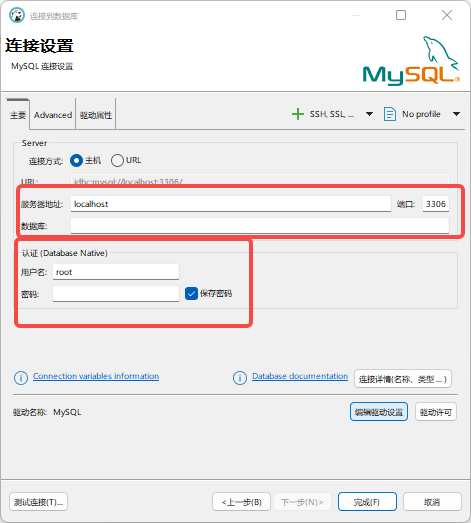Click the 端口 3306 input field
Screen dimensions: 471x523
coord(436,204)
